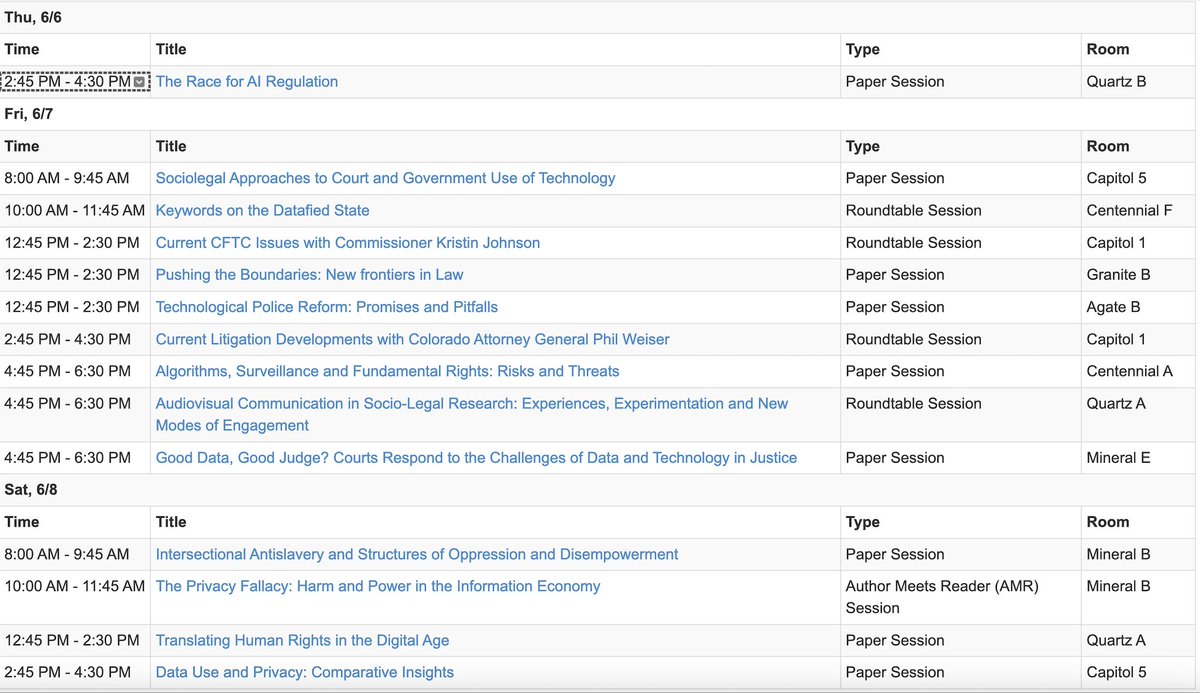
Task: Open The Privacy Fallacy session link
Action: point(378,586)
